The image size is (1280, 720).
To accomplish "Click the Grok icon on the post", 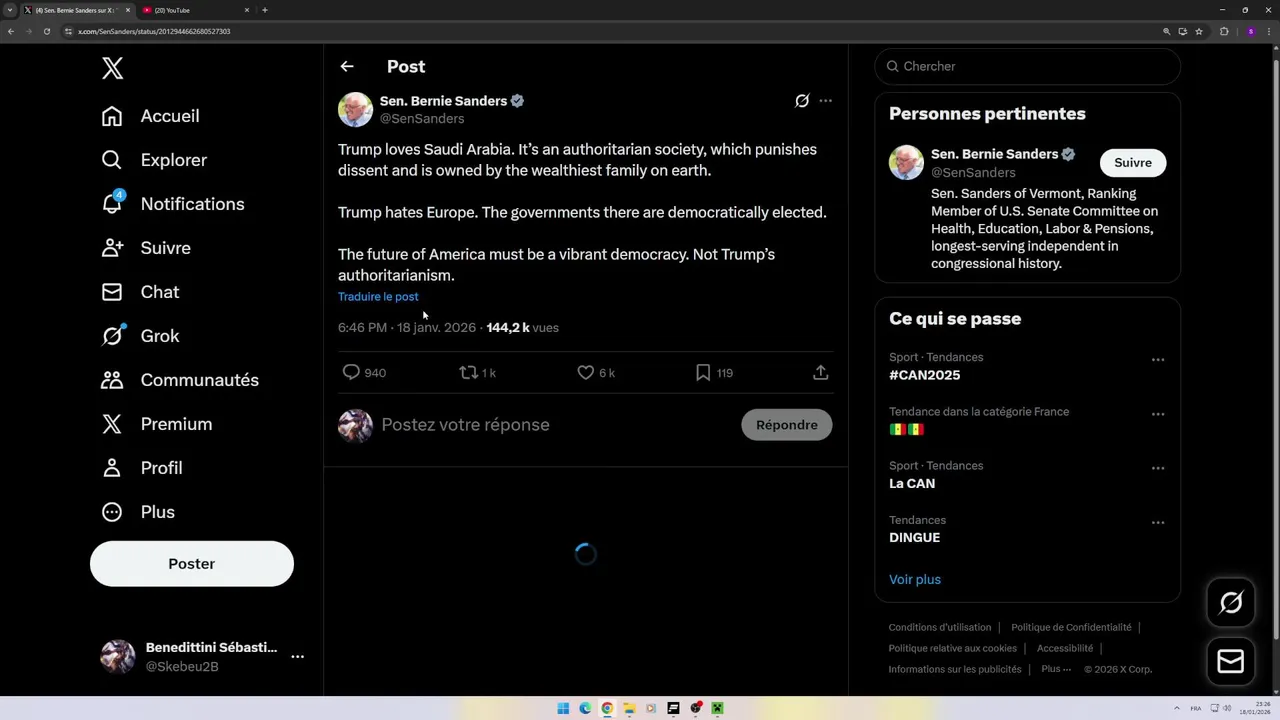I will pyautogui.click(x=802, y=101).
